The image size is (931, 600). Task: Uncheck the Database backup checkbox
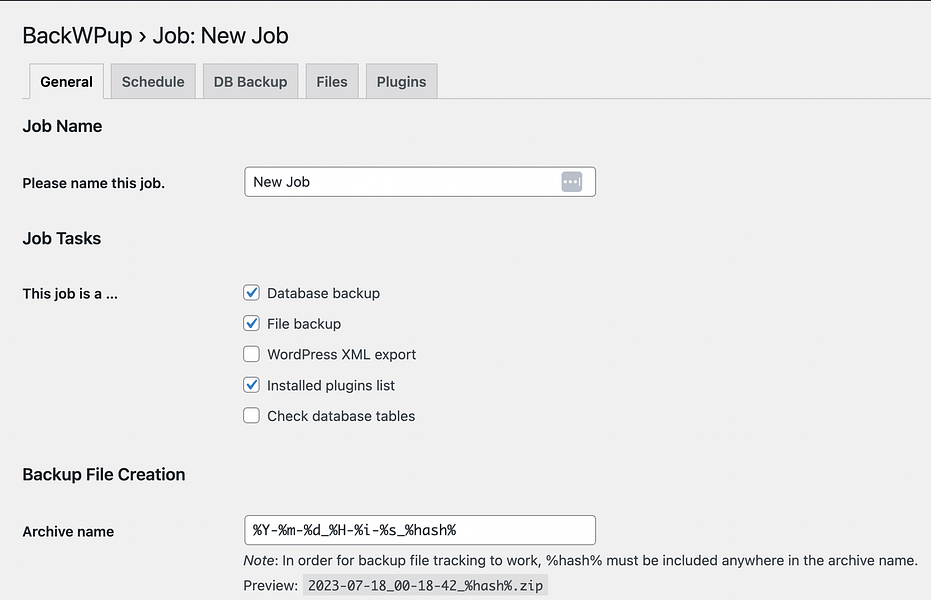(x=252, y=293)
